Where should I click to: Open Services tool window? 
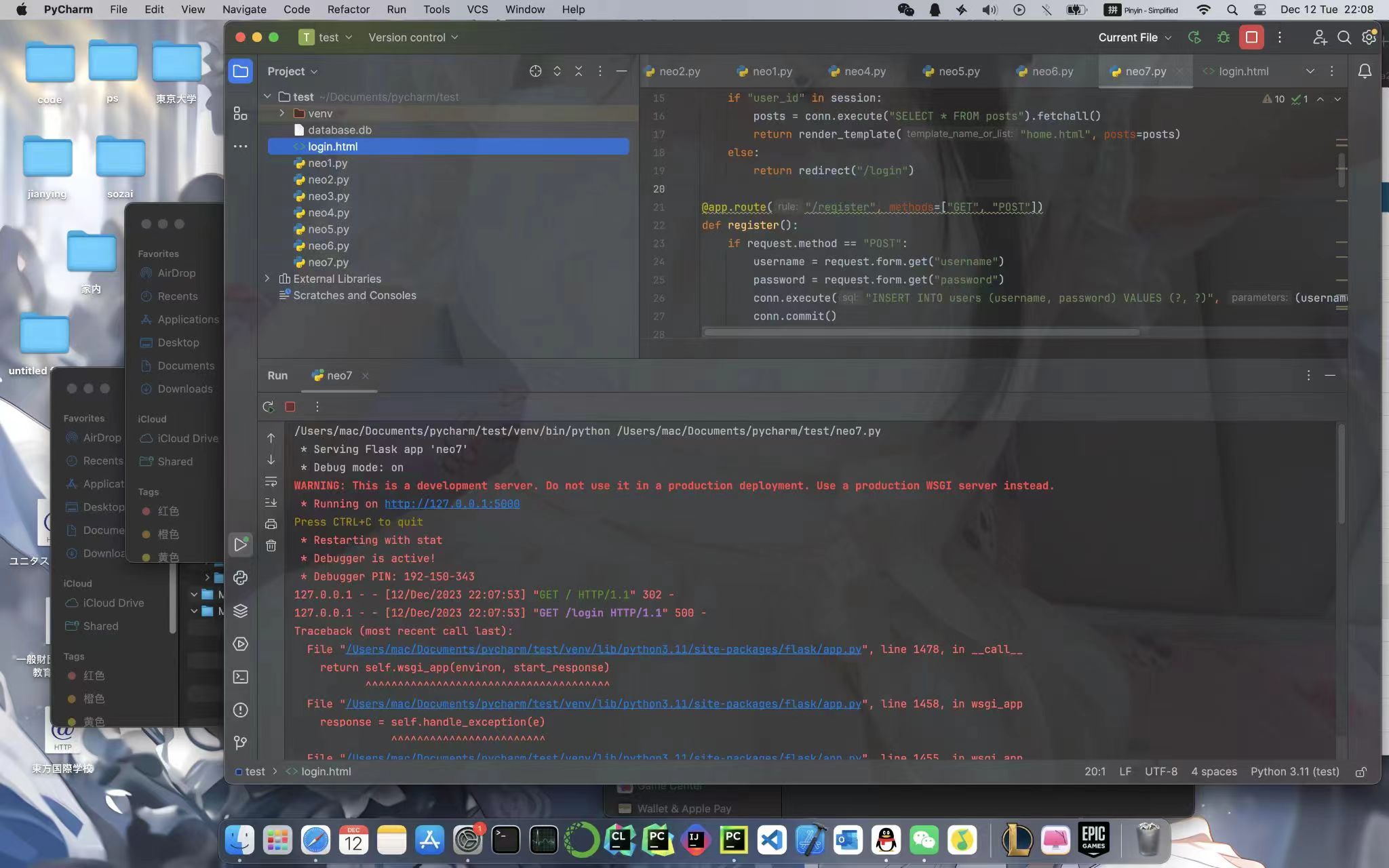[x=240, y=644]
